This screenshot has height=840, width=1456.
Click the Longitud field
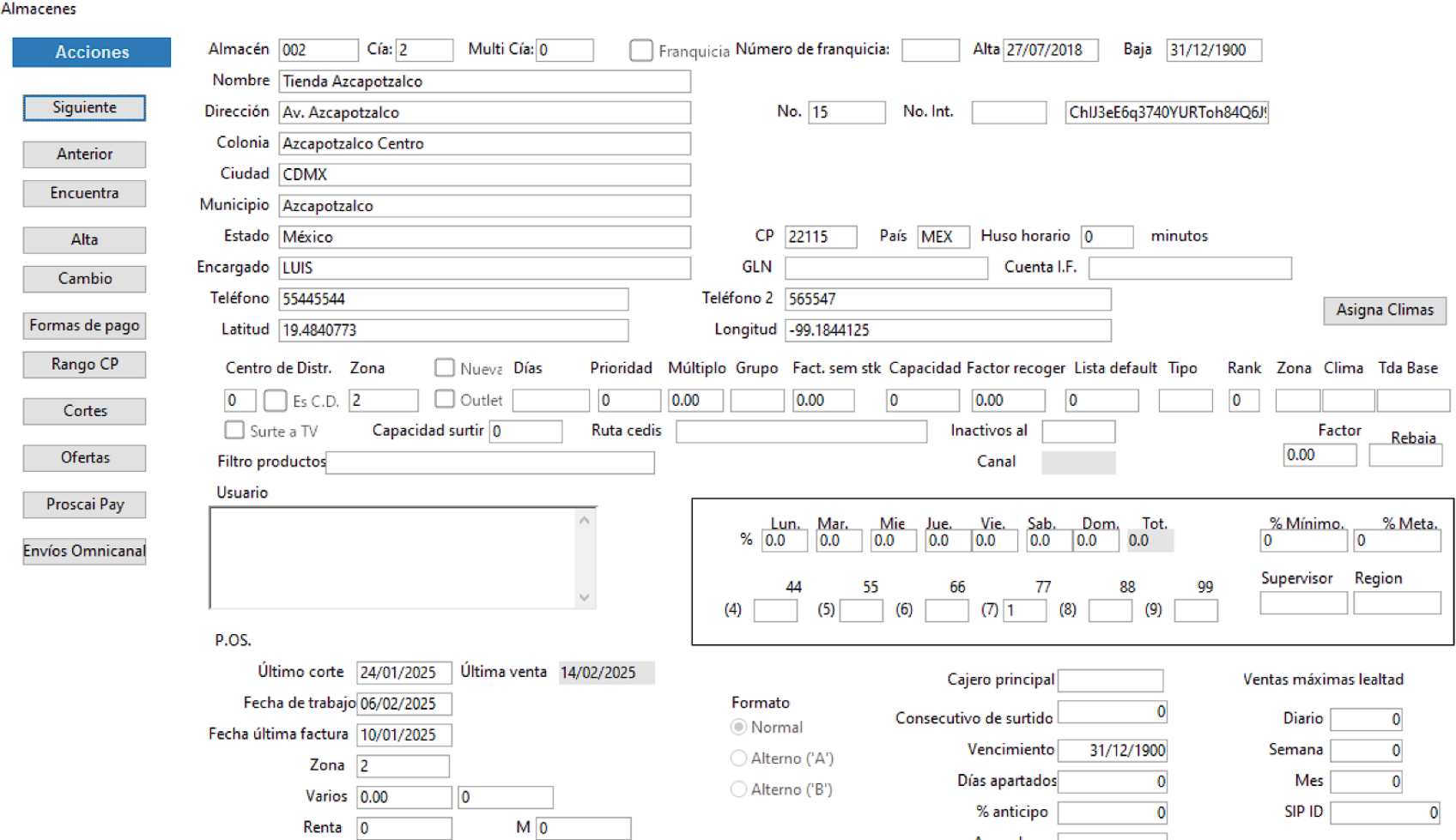[948, 330]
